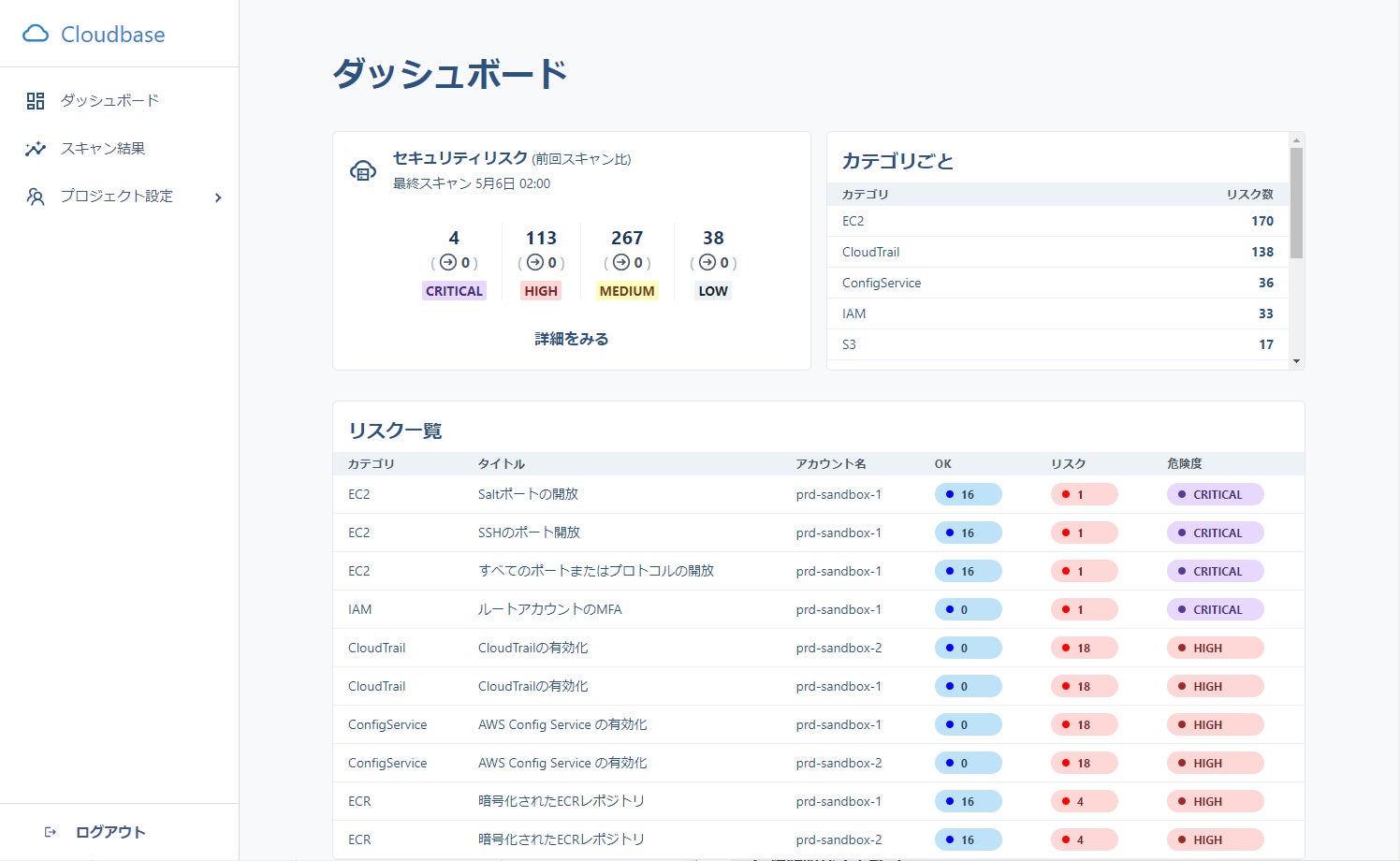Click the OK column header
Screen dimensions: 1400x861
(943, 464)
